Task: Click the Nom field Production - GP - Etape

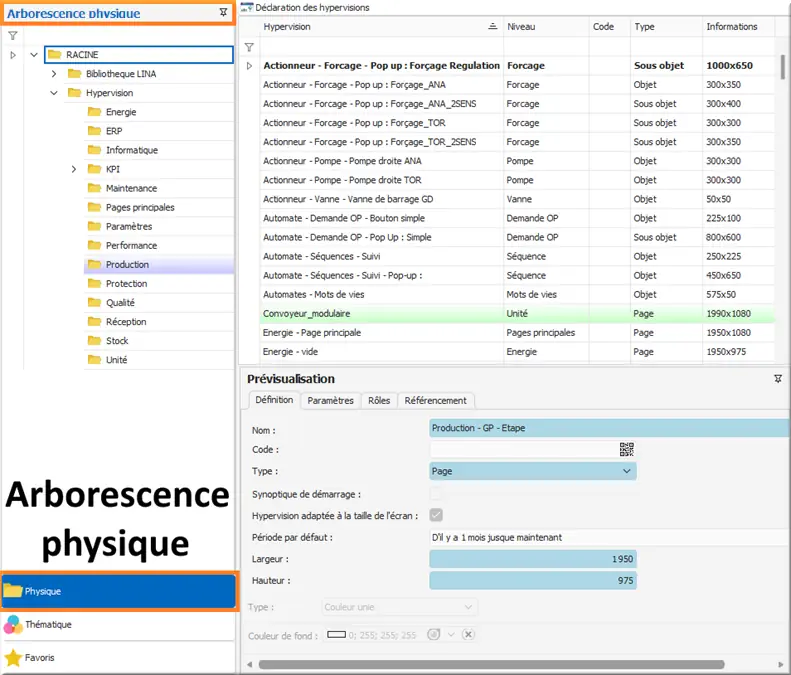Action: click(x=609, y=428)
